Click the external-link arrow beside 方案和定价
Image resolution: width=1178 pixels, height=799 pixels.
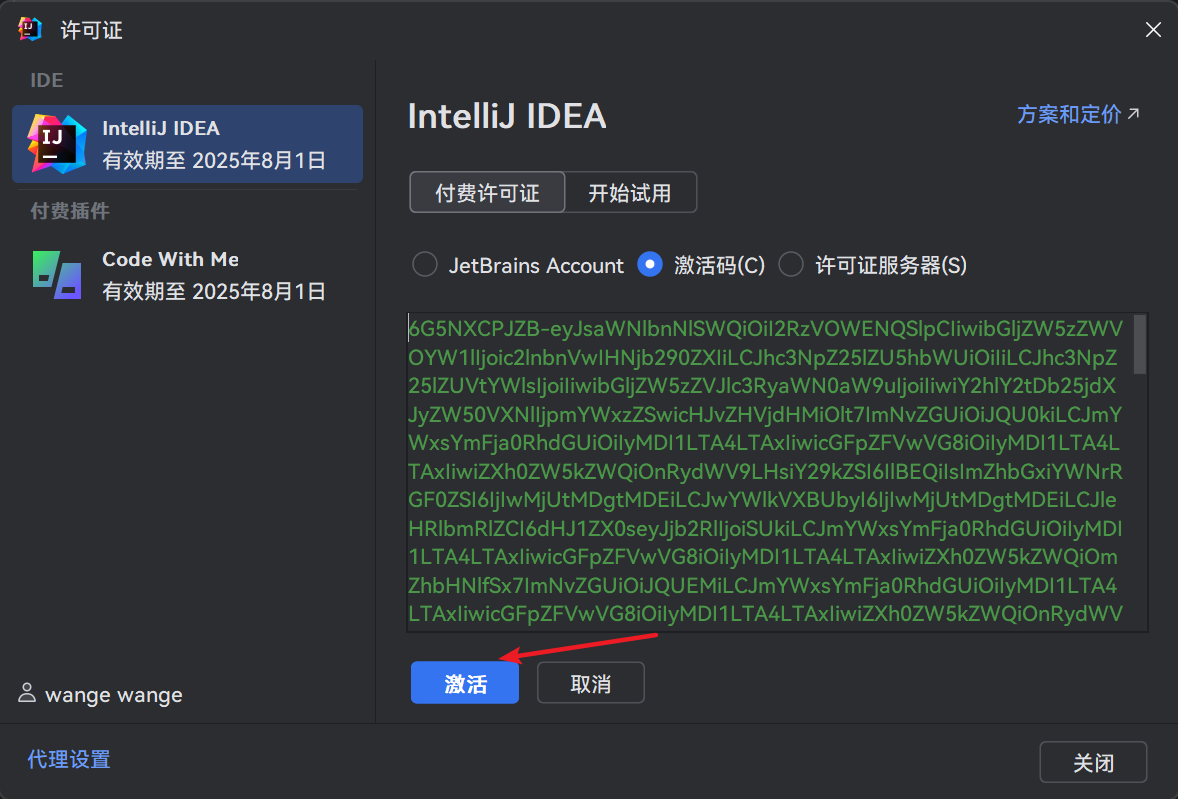coord(1134,114)
